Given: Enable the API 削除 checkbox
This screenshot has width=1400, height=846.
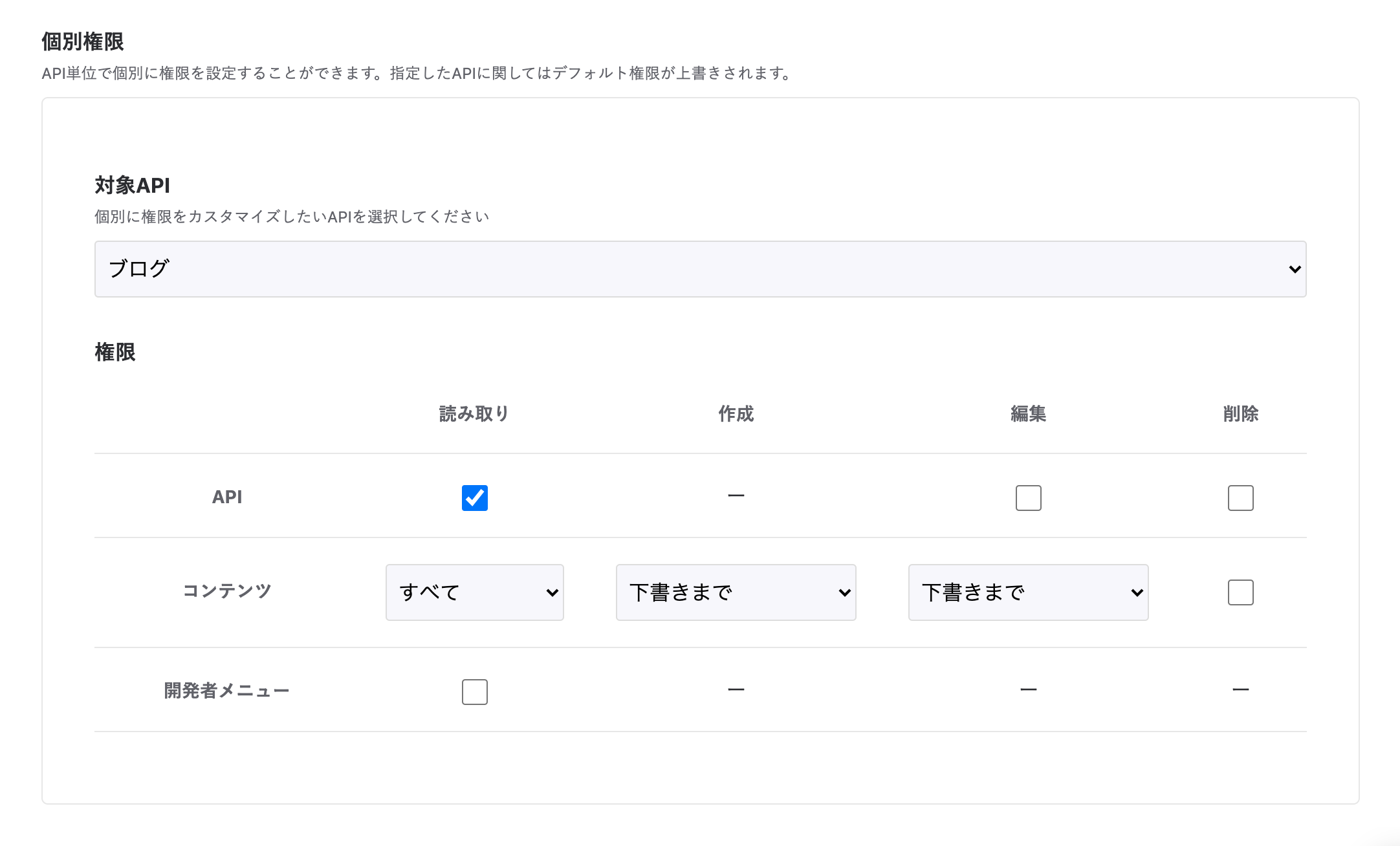Looking at the screenshot, I should point(1240,498).
